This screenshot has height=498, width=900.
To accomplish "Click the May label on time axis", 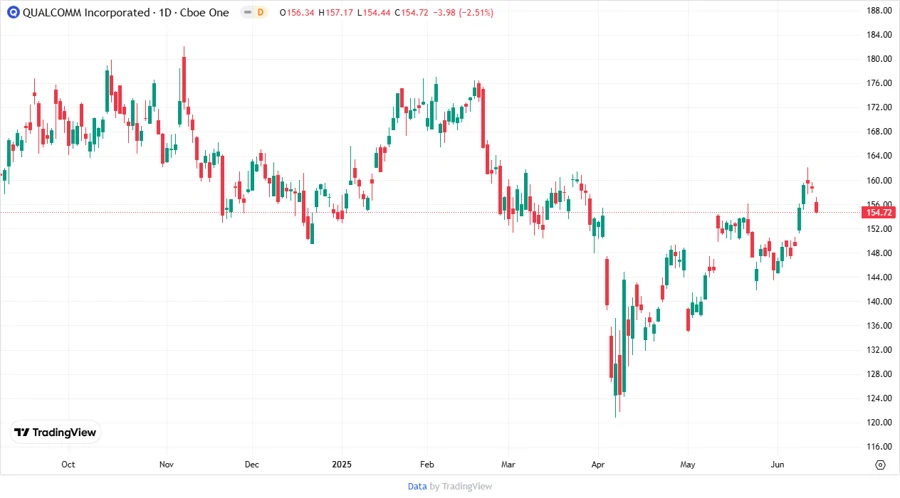I will 687,464.
